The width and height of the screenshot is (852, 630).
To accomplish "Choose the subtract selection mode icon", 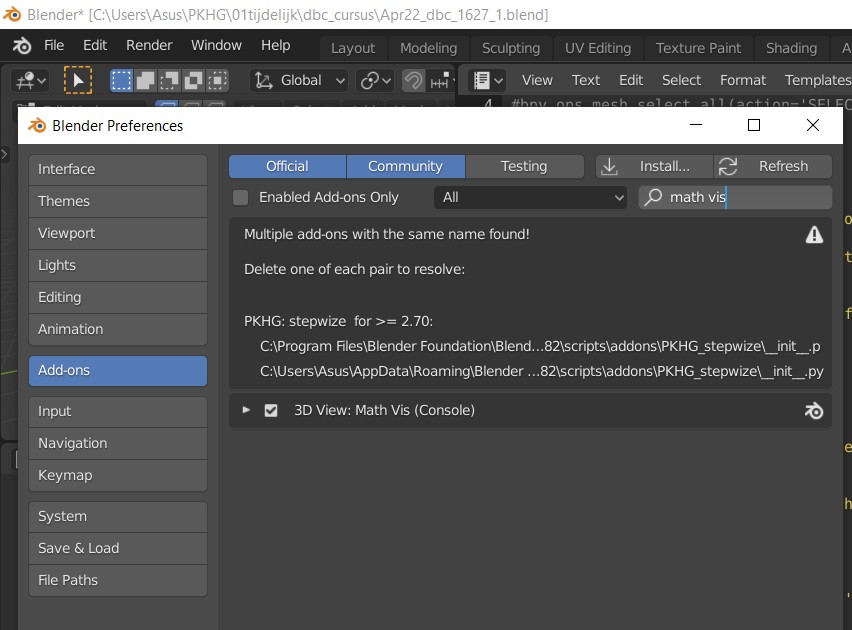I will (x=169, y=80).
